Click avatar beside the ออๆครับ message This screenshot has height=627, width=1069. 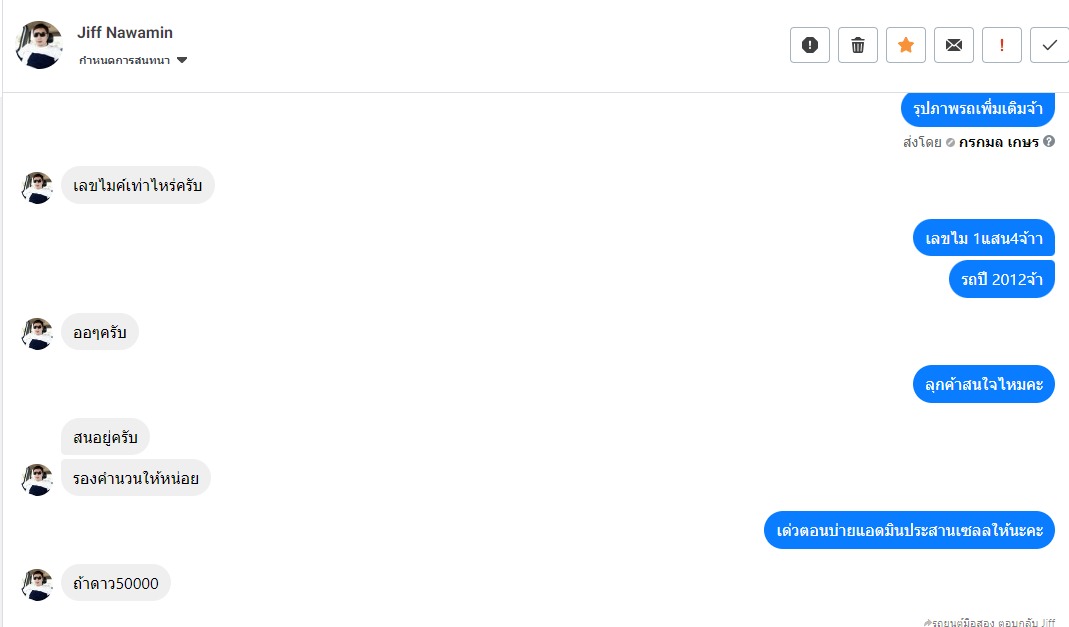[x=37, y=332]
